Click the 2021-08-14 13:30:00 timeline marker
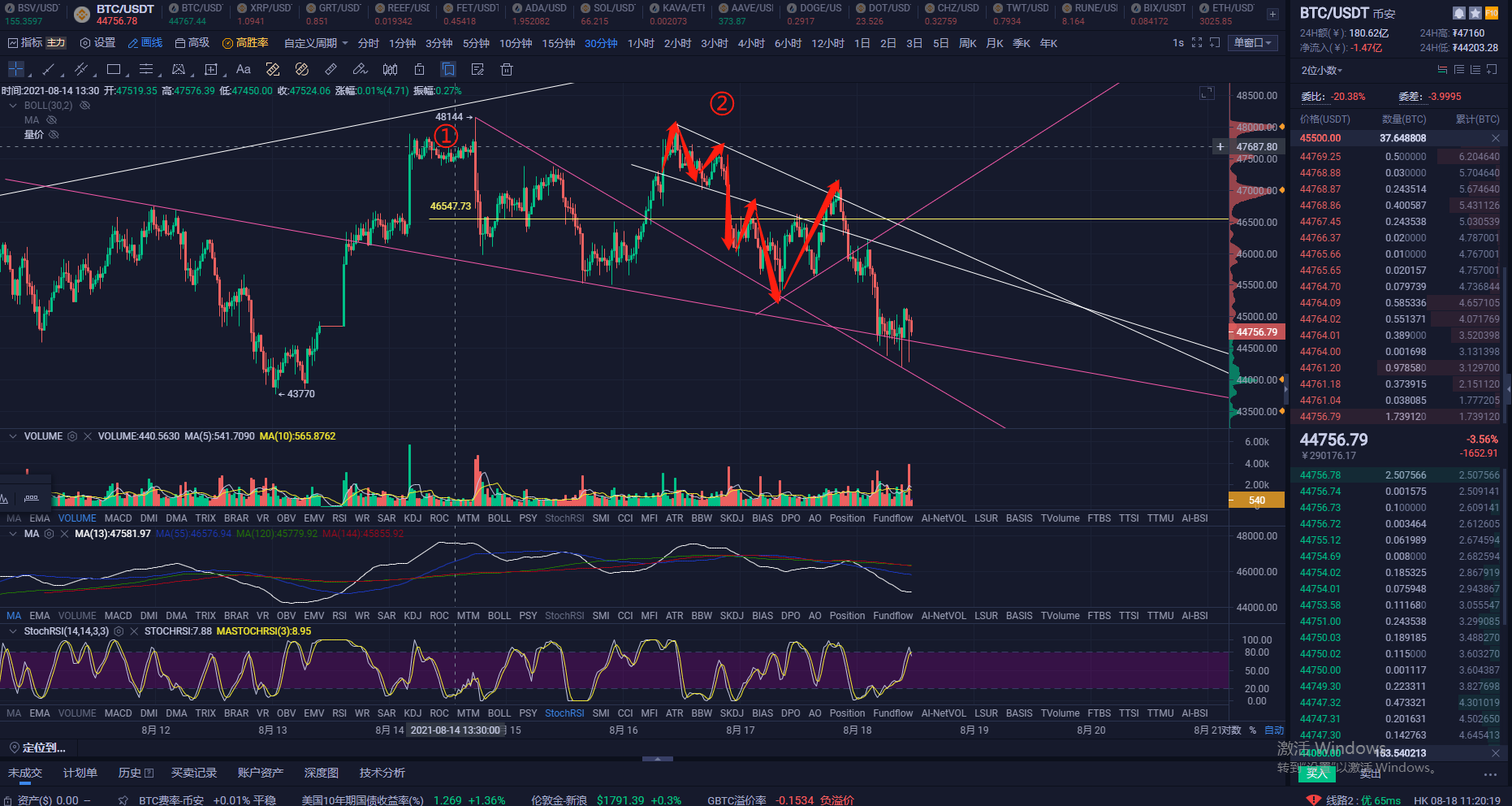The image size is (1512, 806). [x=456, y=730]
